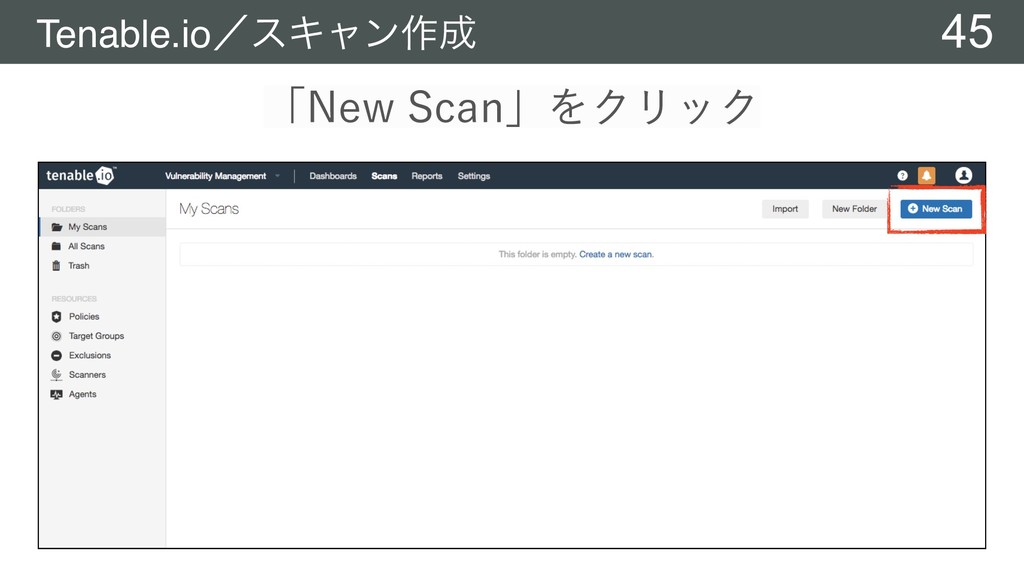The height and width of the screenshot is (576, 1024).
Task: Click the My Scans open-folder icon
Action: pyautogui.click(x=57, y=227)
